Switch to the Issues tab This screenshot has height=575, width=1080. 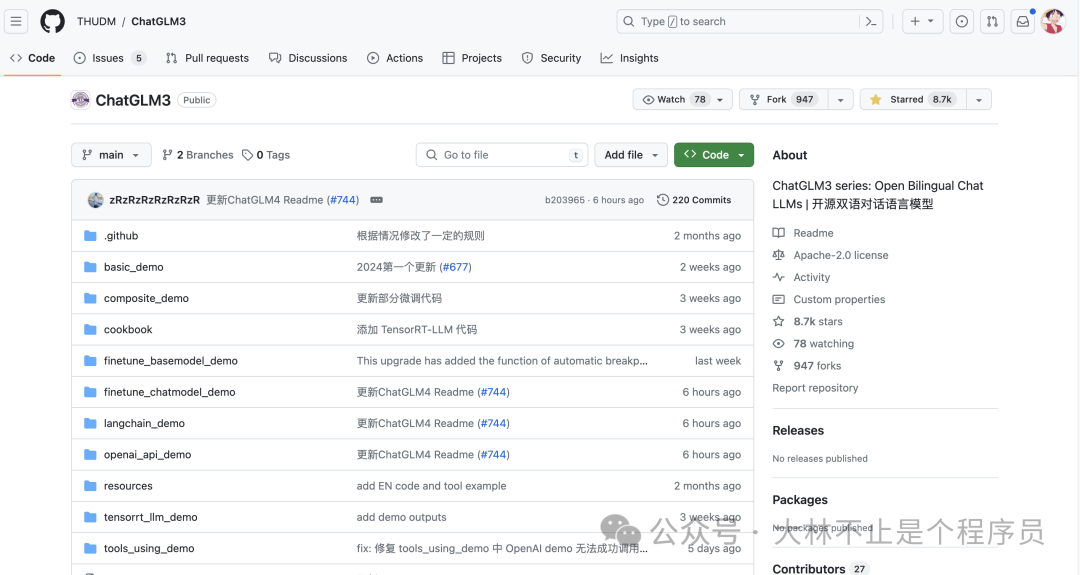click(x=108, y=58)
